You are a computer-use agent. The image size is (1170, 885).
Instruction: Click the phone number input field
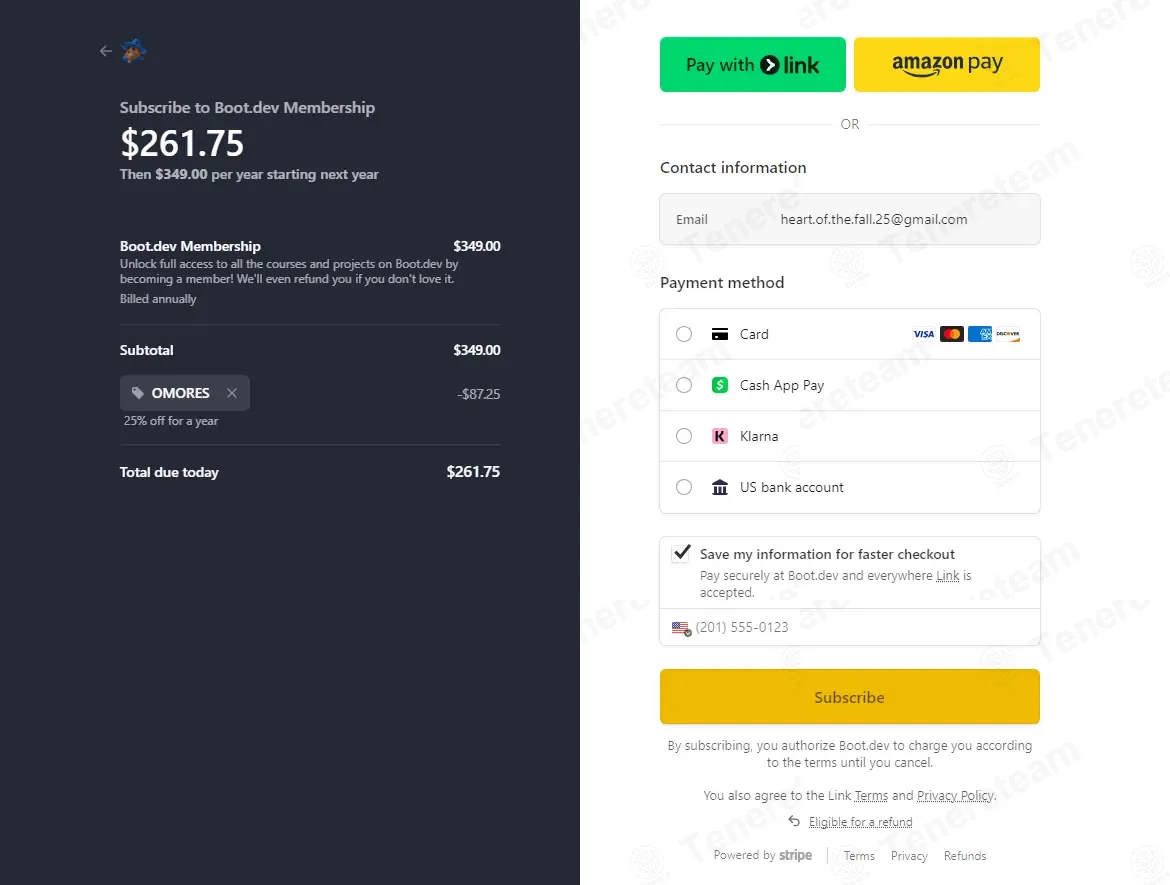tap(860, 627)
